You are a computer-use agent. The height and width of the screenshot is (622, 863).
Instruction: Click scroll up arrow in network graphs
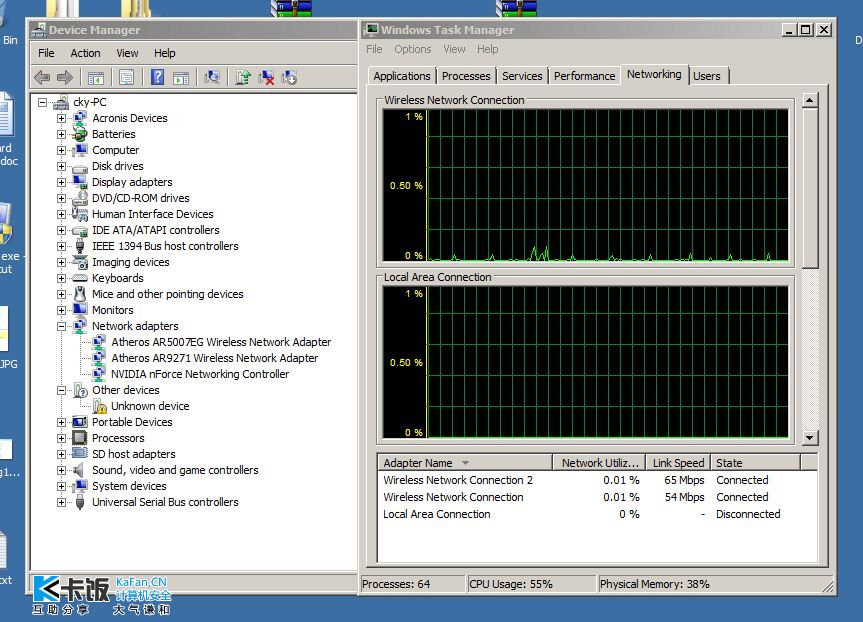click(x=810, y=100)
